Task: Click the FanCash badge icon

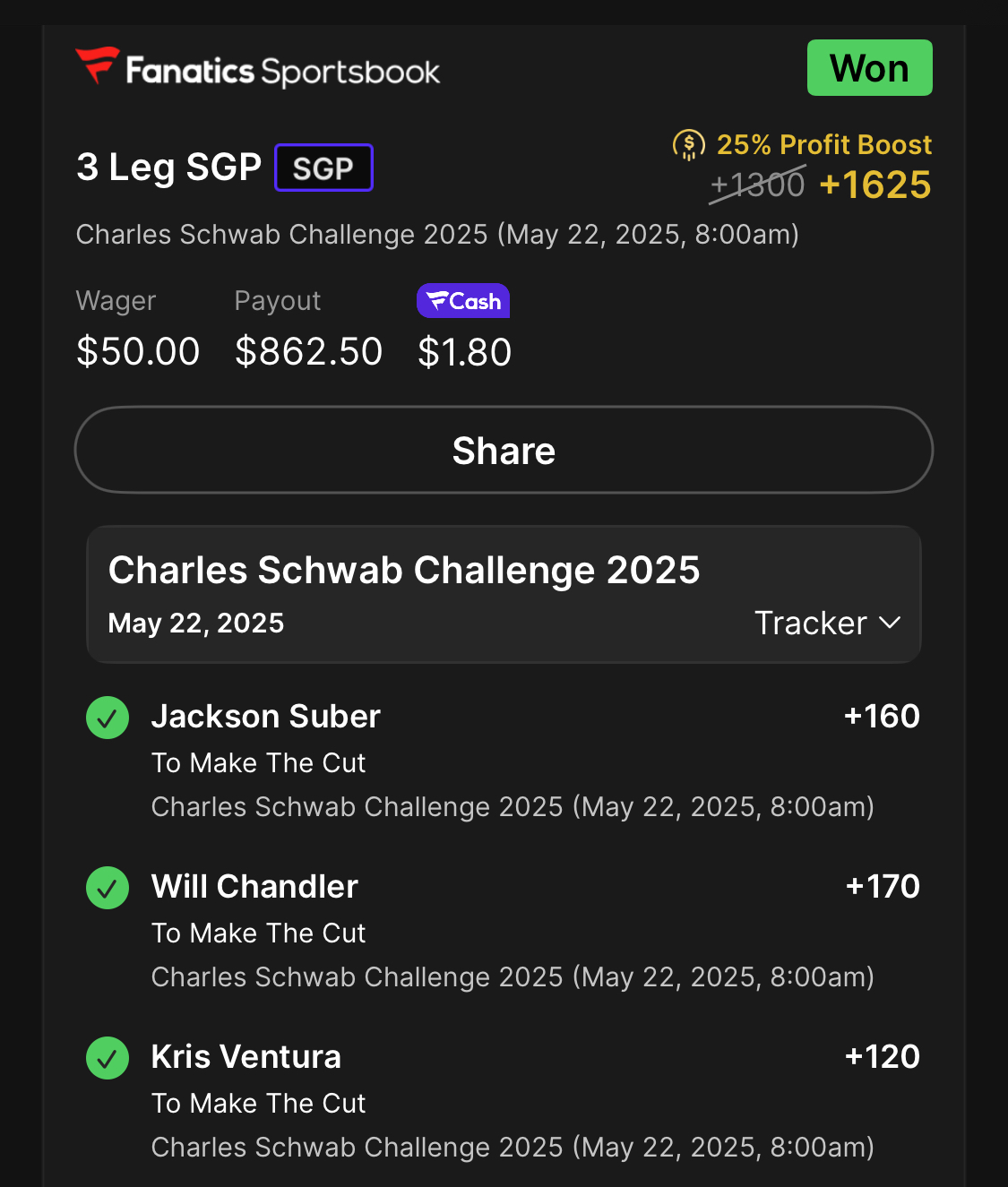Action: pos(463,301)
